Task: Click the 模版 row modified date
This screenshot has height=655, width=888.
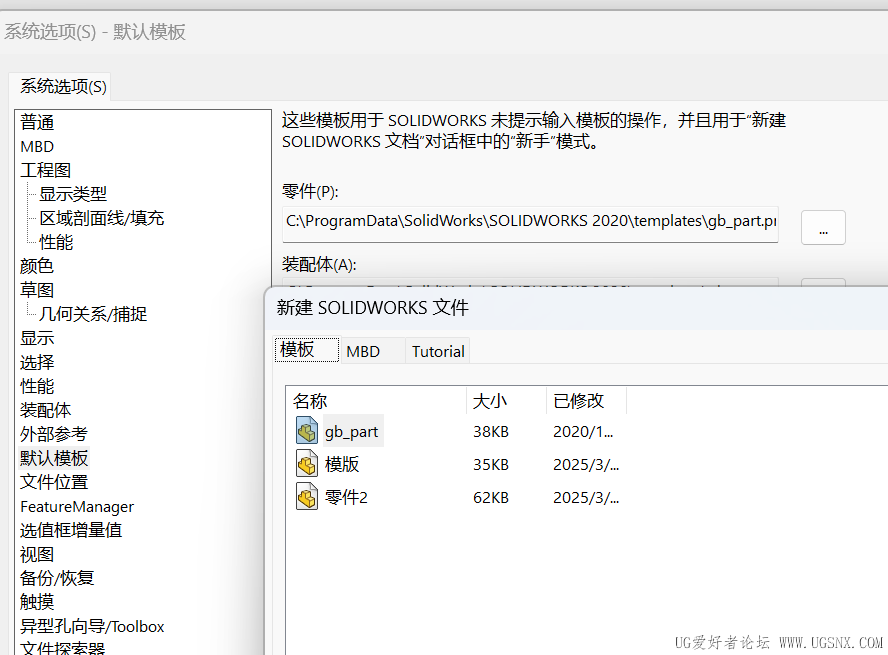Action: pyautogui.click(x=586, y=464)
